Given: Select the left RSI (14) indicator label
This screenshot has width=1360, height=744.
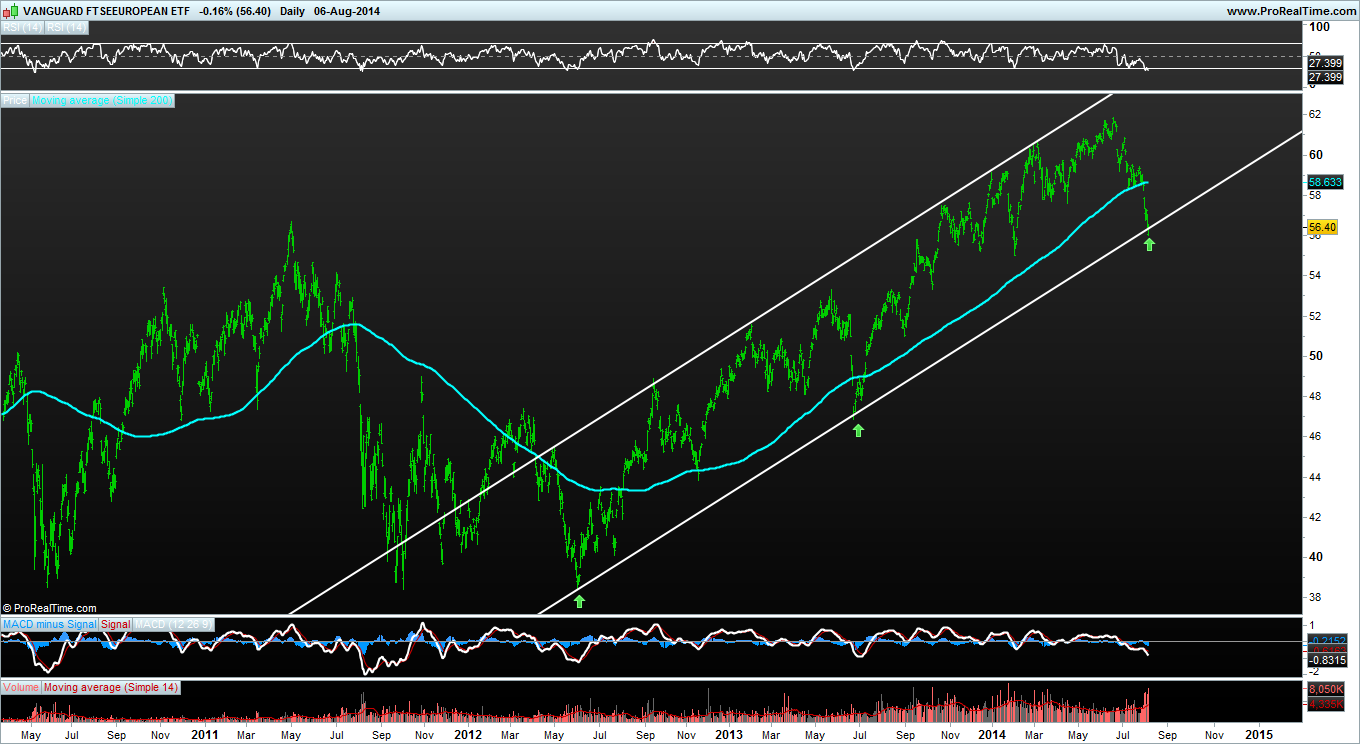Looking at the screenshot, I should point(22,27).
